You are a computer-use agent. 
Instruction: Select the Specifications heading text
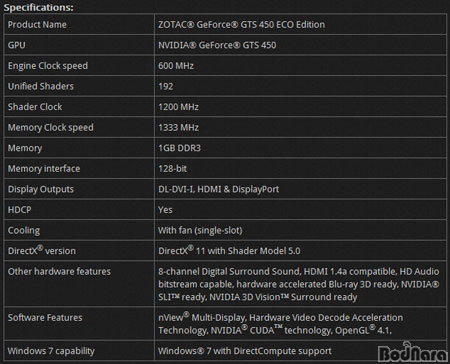coord(39,7)
